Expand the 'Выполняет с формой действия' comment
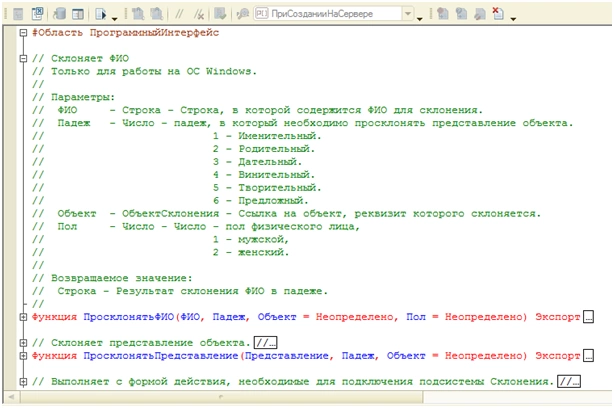This screenshot has height=408, width=614. 23,381
